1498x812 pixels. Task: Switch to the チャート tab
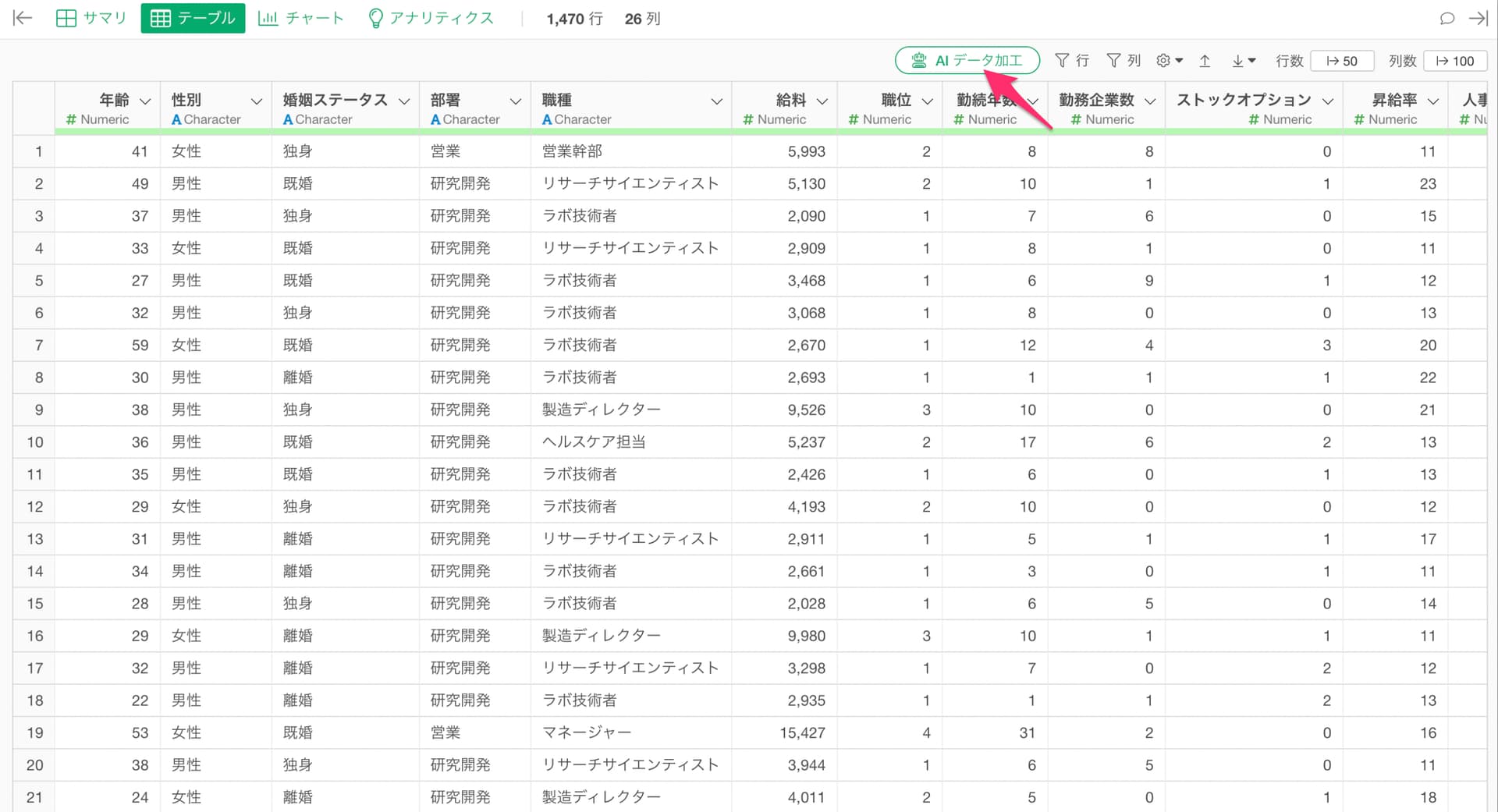tap(300, 19)
